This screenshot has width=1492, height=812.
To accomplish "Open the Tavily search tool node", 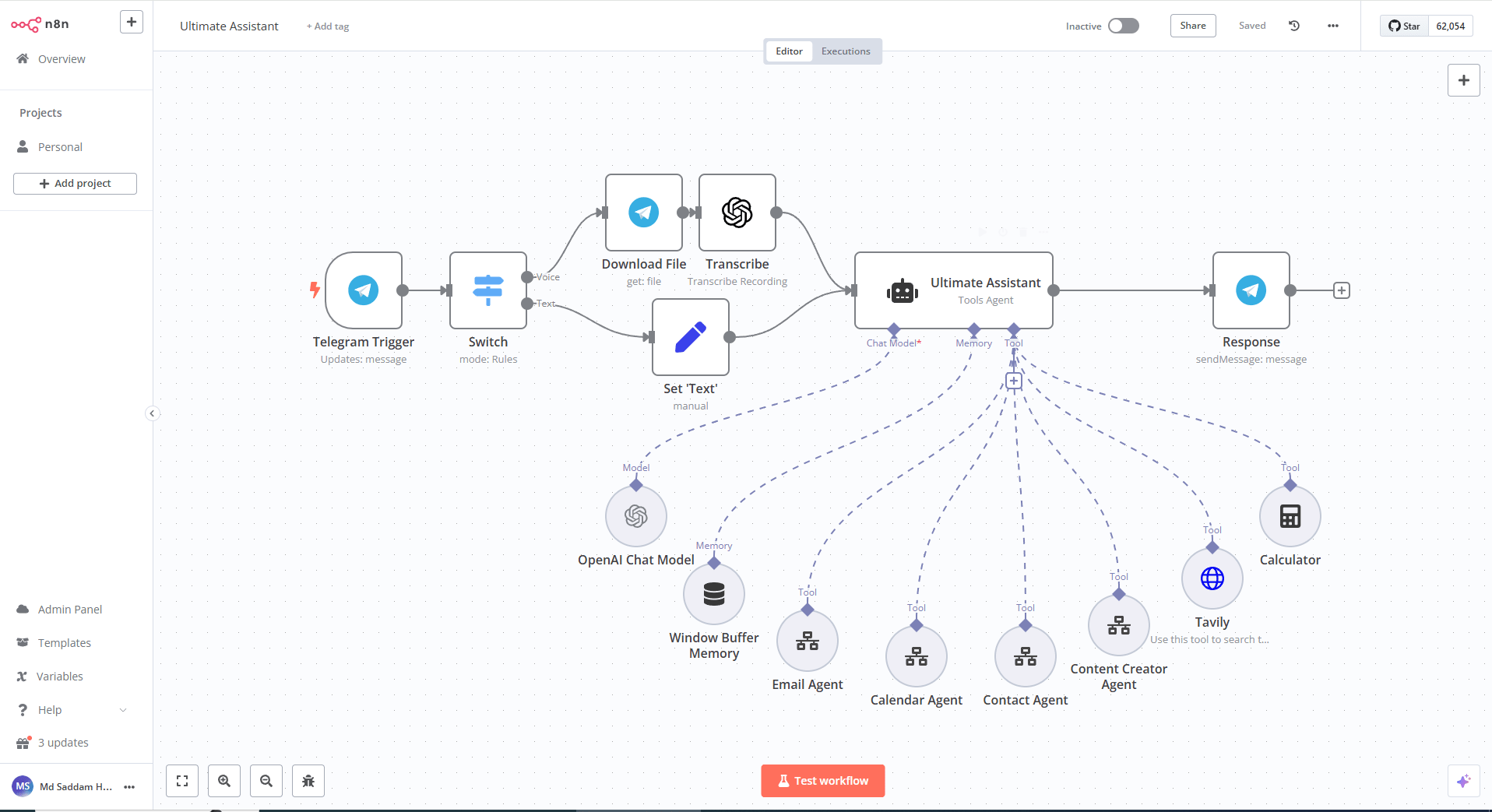I will click(1212, 578).
